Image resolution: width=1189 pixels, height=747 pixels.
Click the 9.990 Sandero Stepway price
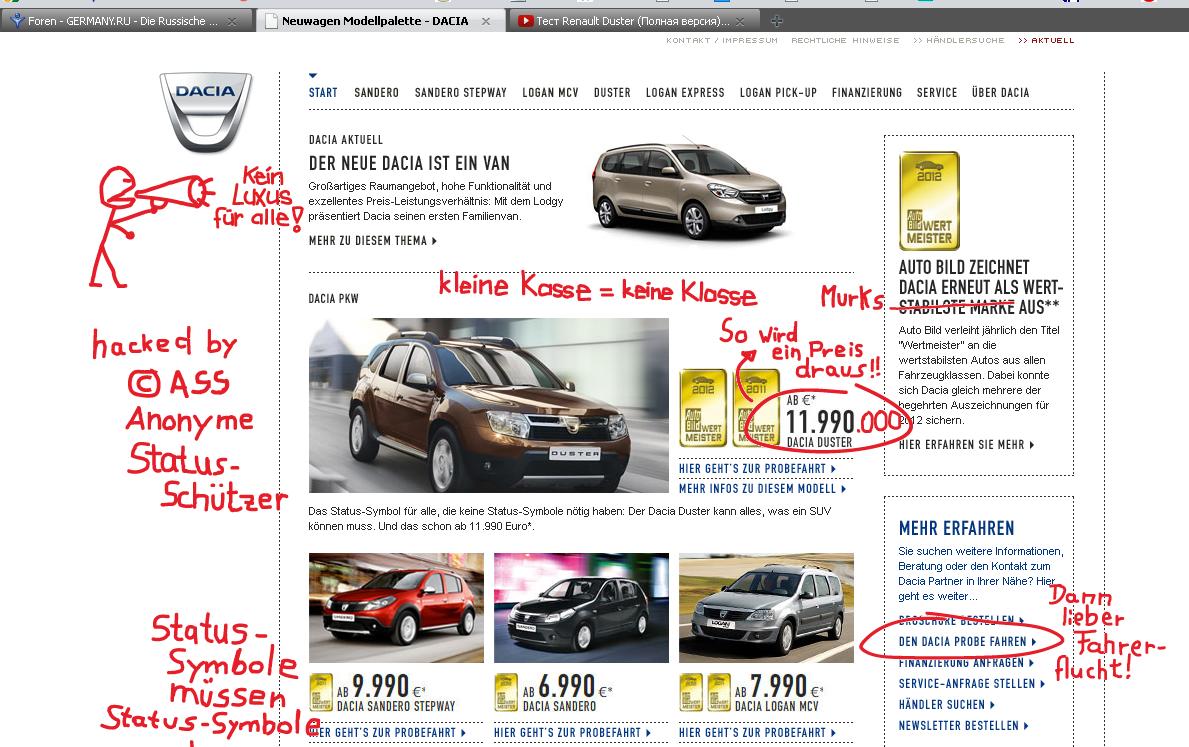tap(381, 686)
